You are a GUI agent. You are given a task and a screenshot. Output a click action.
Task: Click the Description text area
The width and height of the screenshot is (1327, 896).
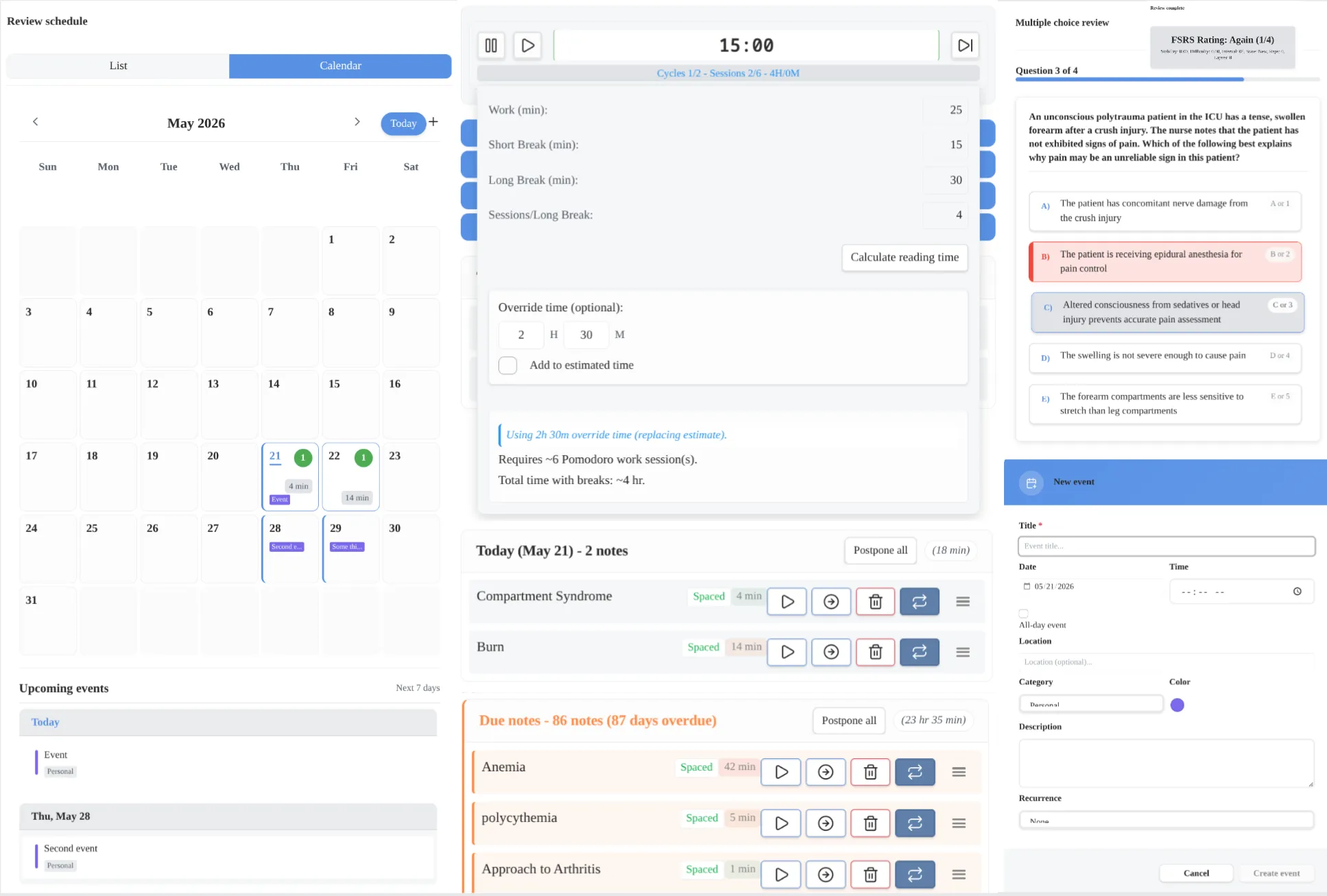pos(1167,763)
